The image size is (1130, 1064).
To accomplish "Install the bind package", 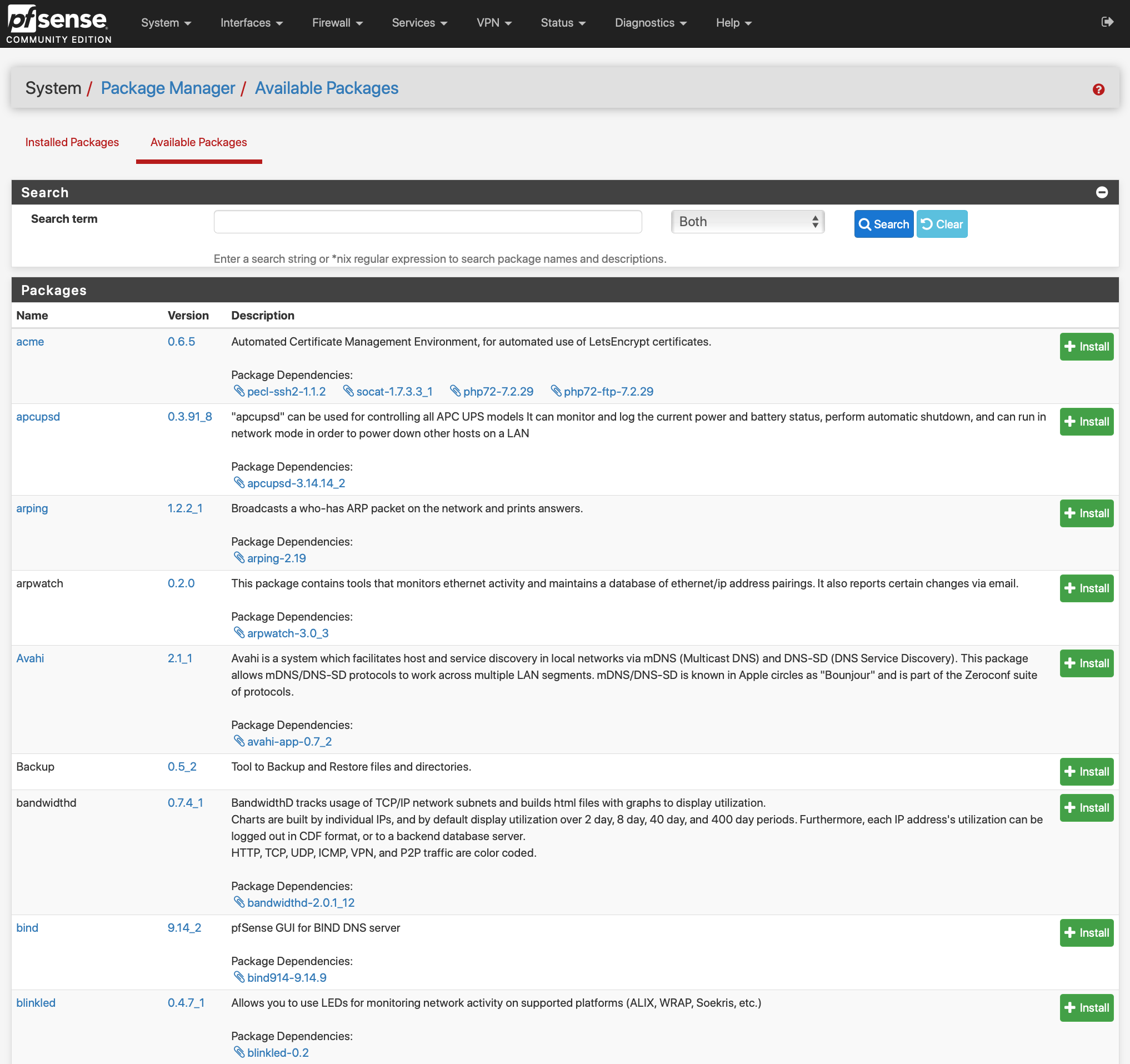I will (1086, 933).
